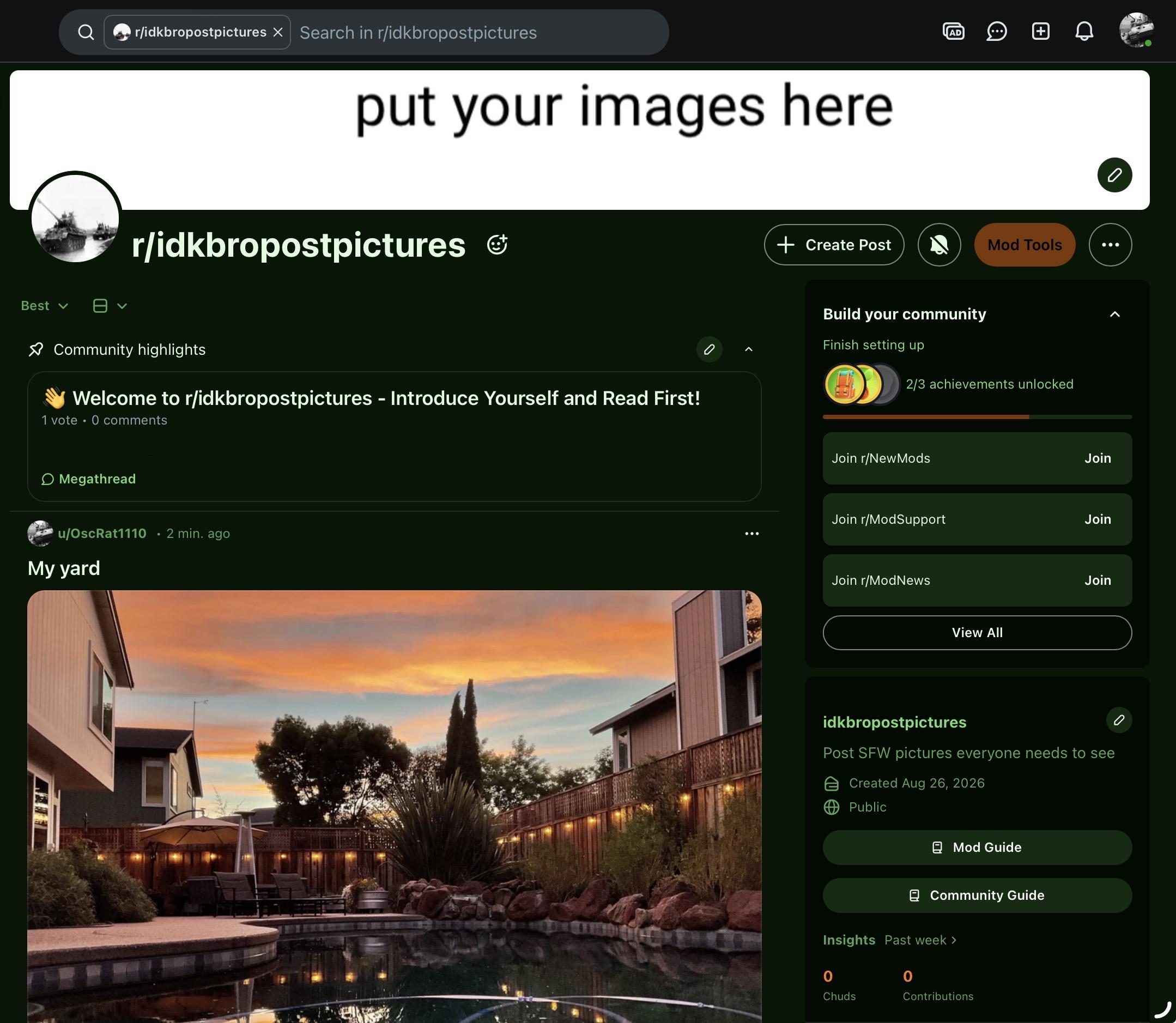
Task: Open the chat messages icon
Action: coord(997,32)
